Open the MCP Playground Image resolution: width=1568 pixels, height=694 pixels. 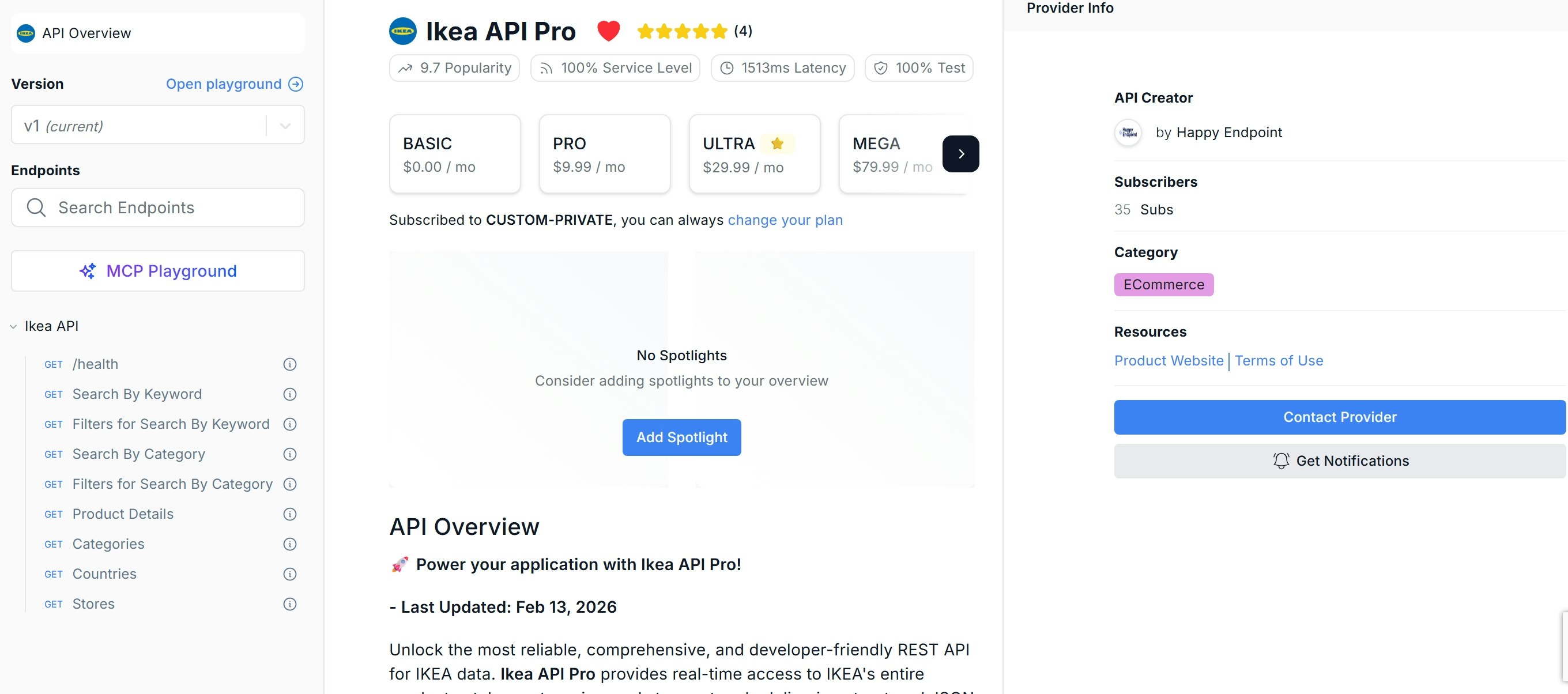pos(157,271)
